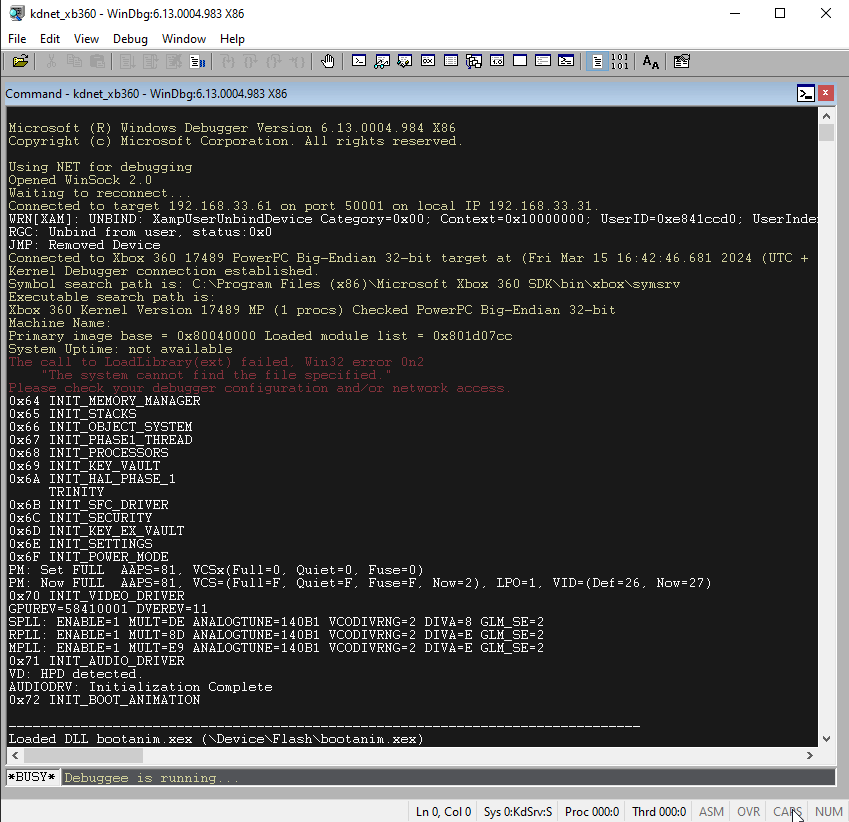
Task: Click the vertical scrollbar down arrow
Action: tap(826, 739)
